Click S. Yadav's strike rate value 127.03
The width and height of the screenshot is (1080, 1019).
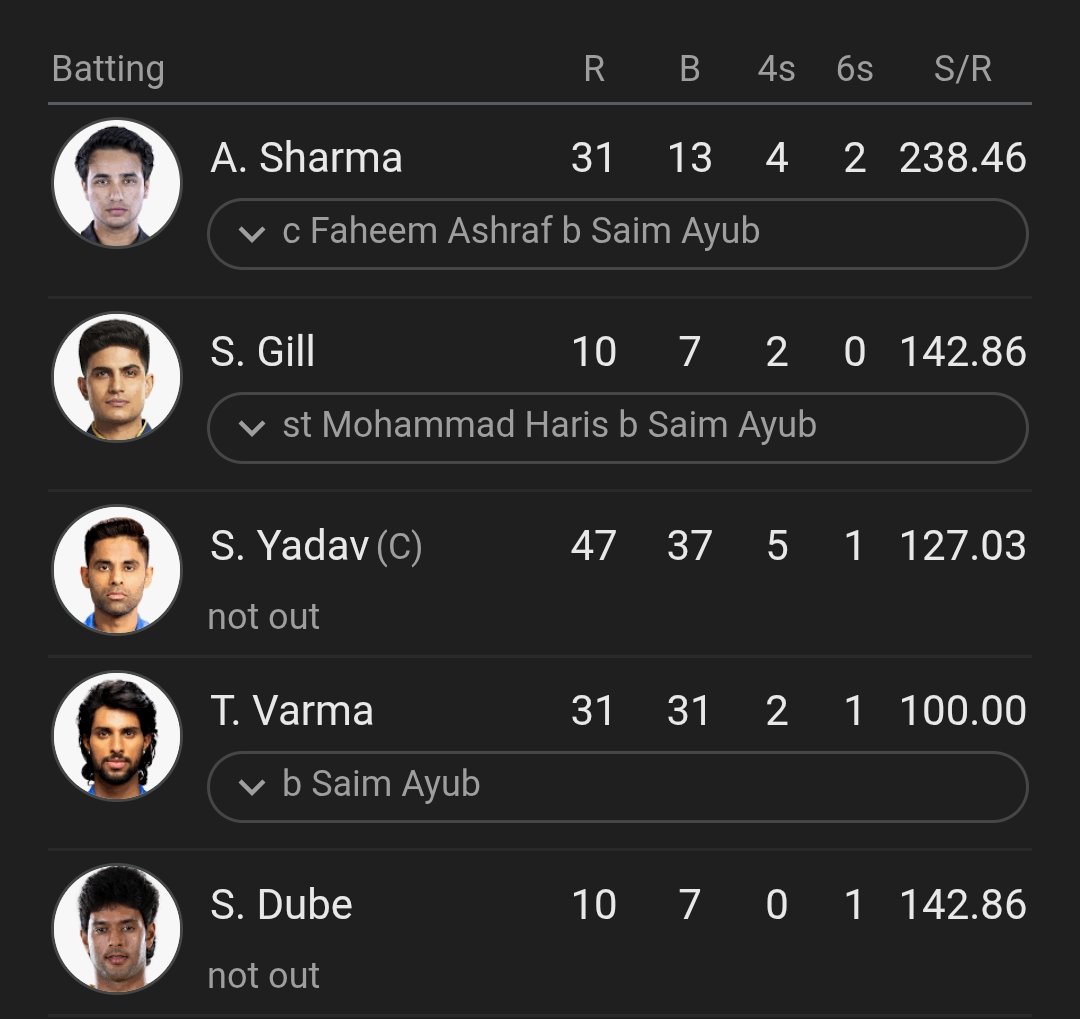tap(961, 546)
